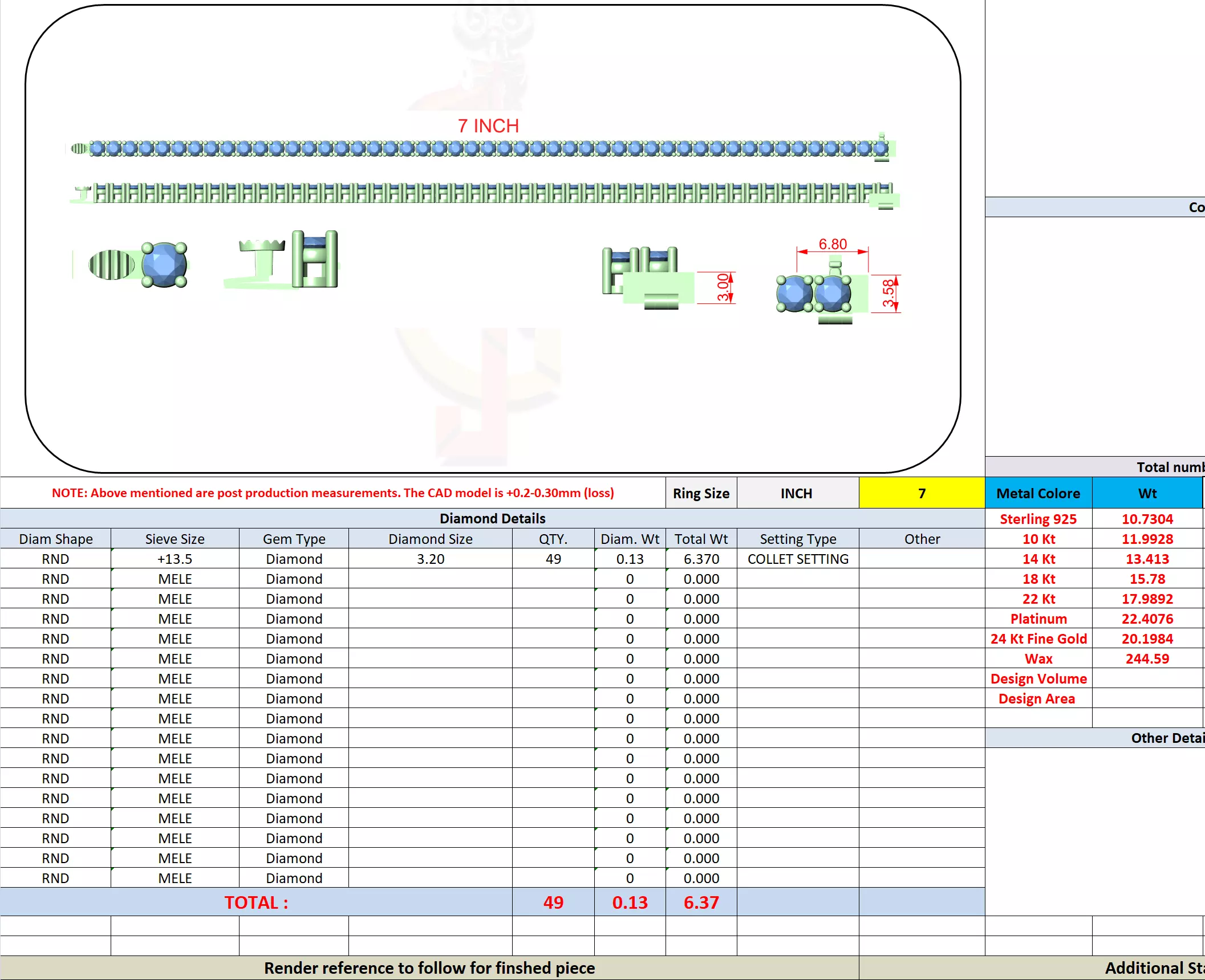Click the total weight 6.37 cell

tap(701, 902)
